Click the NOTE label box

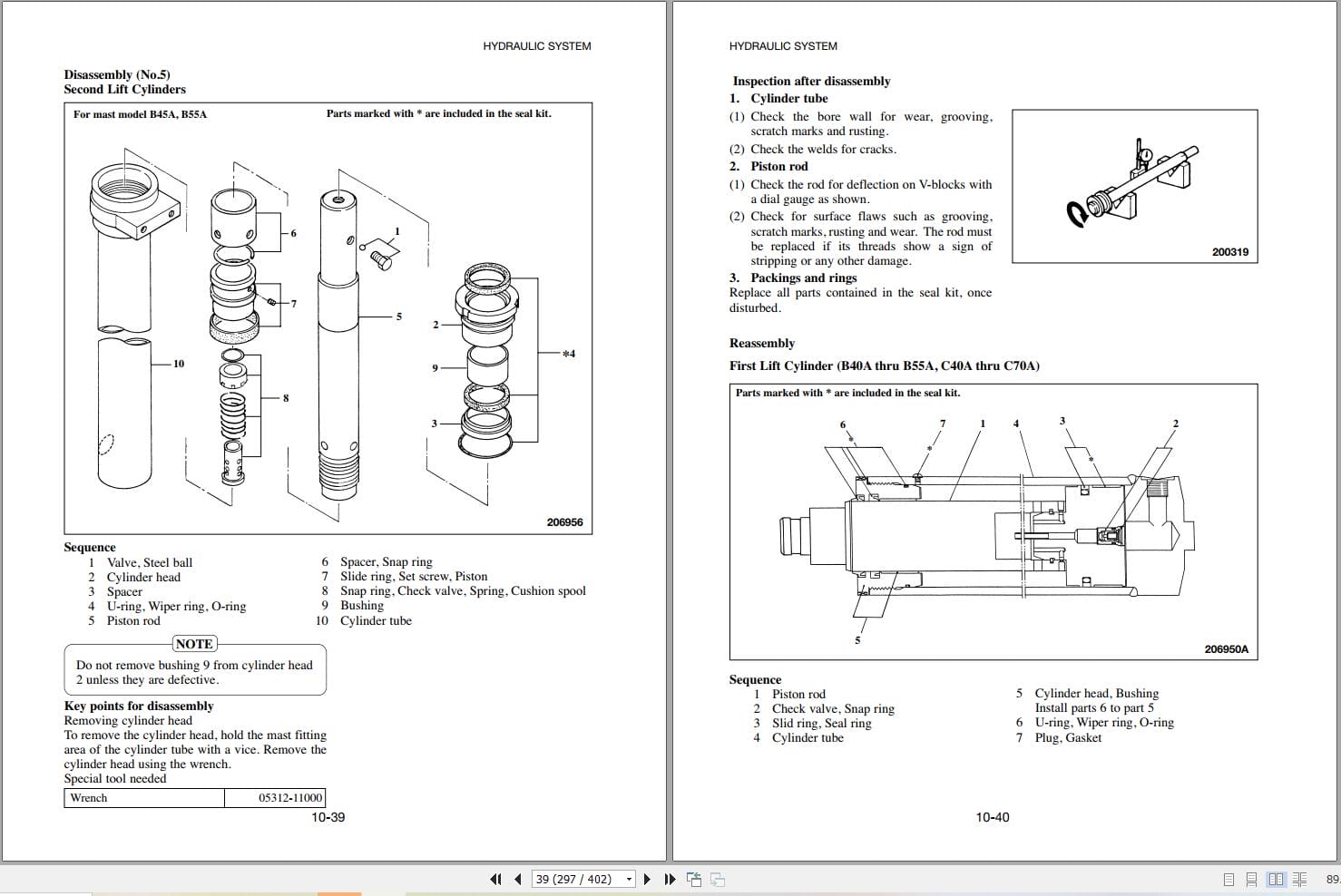click(x=194, y=644)
